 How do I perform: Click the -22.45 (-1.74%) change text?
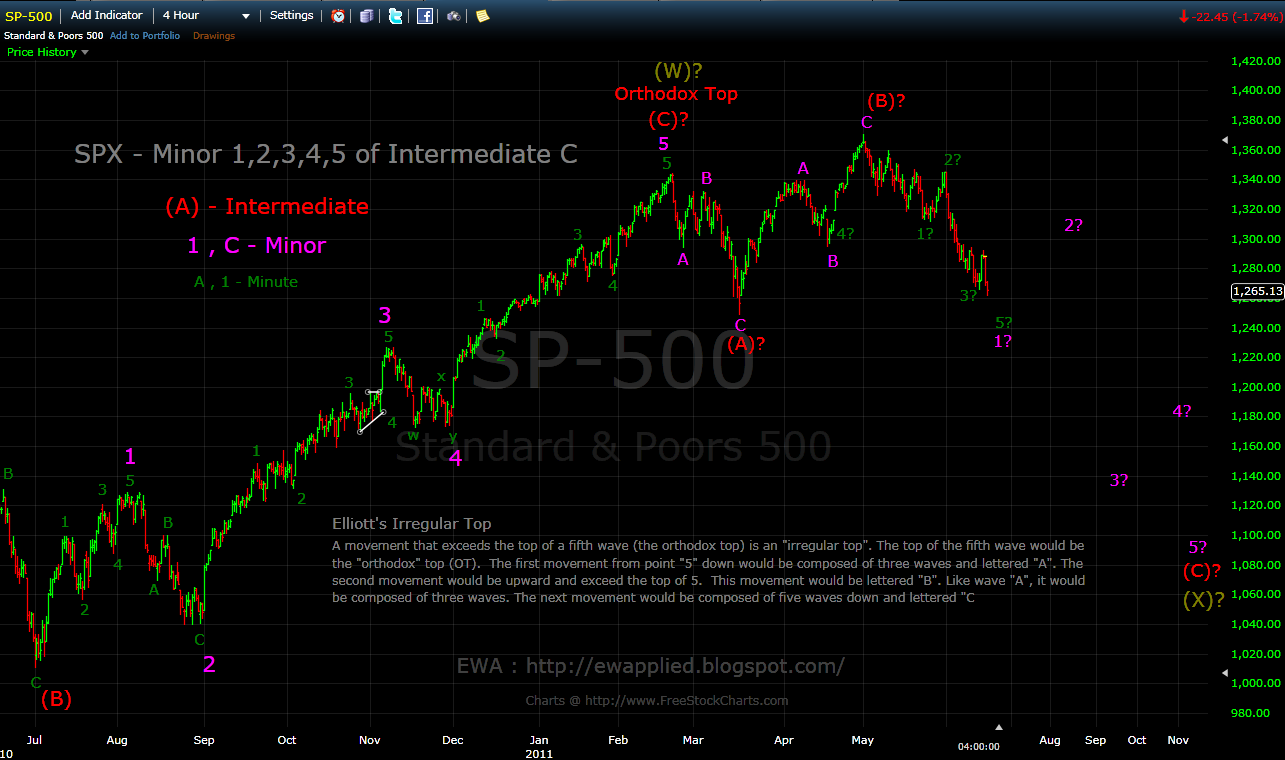click(x=1236, y=16)
